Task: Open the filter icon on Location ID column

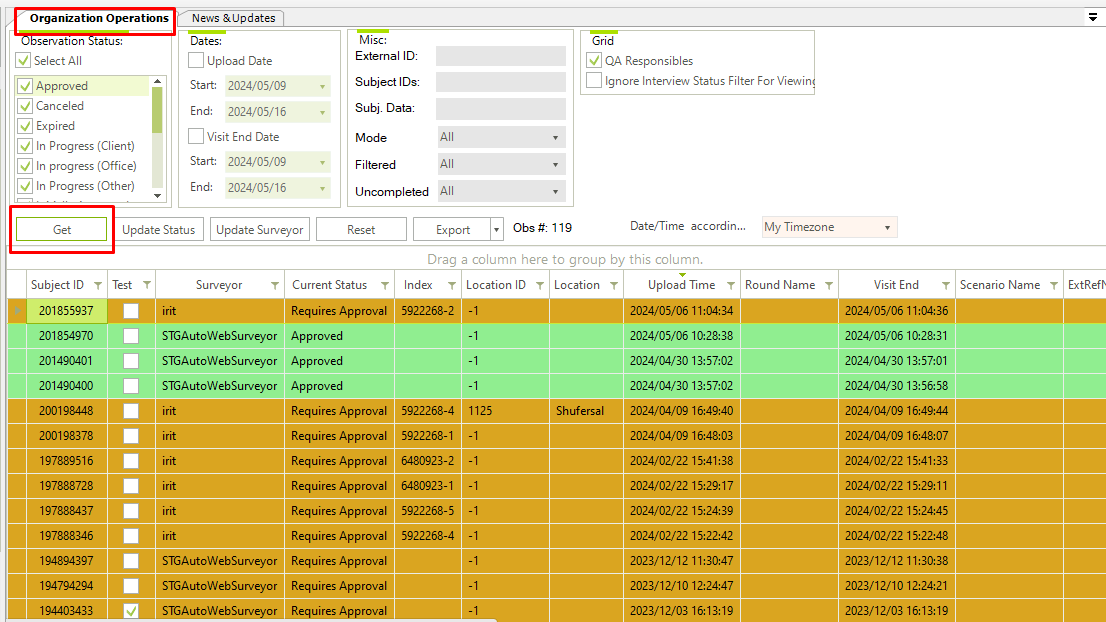Action: [540, 285]
